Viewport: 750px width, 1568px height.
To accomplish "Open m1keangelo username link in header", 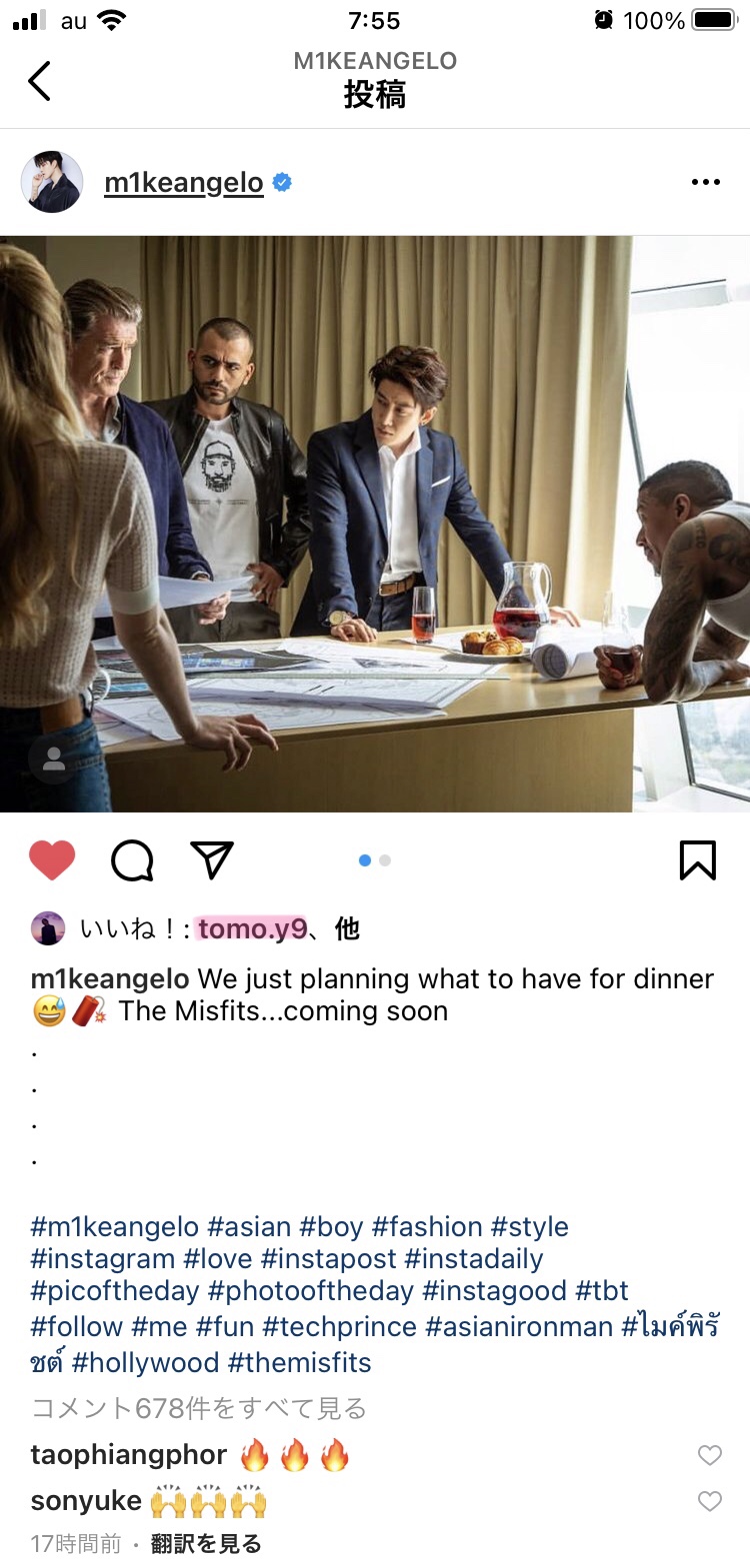I will pyautogui.click(x=184, y=183).
